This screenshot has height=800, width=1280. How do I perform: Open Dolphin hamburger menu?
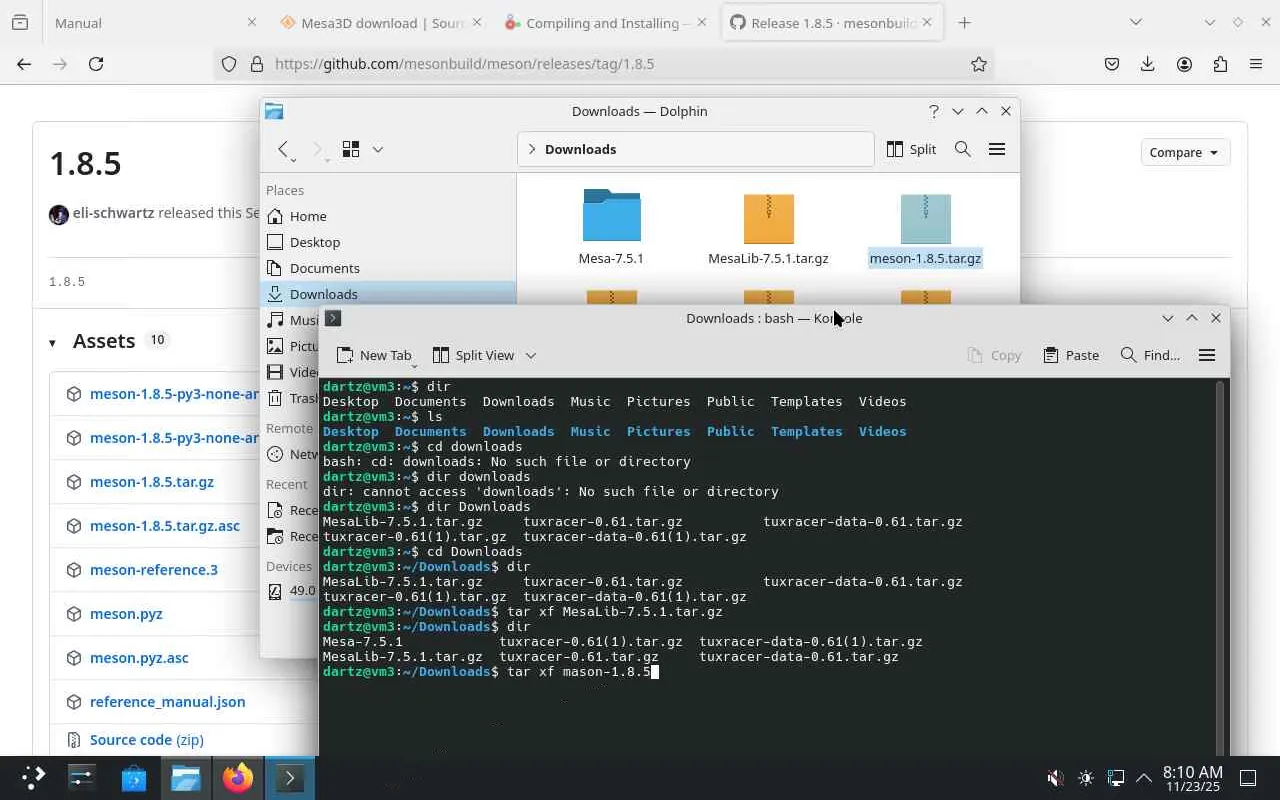[997, 149]
